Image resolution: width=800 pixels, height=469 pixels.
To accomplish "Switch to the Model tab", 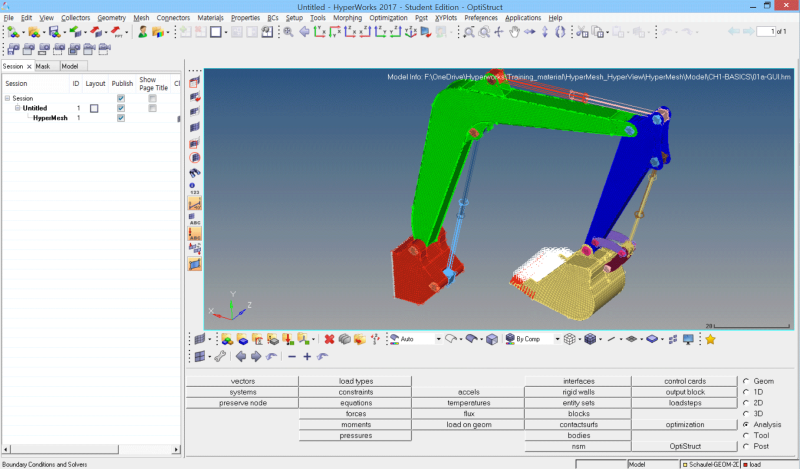I will 70,66.
